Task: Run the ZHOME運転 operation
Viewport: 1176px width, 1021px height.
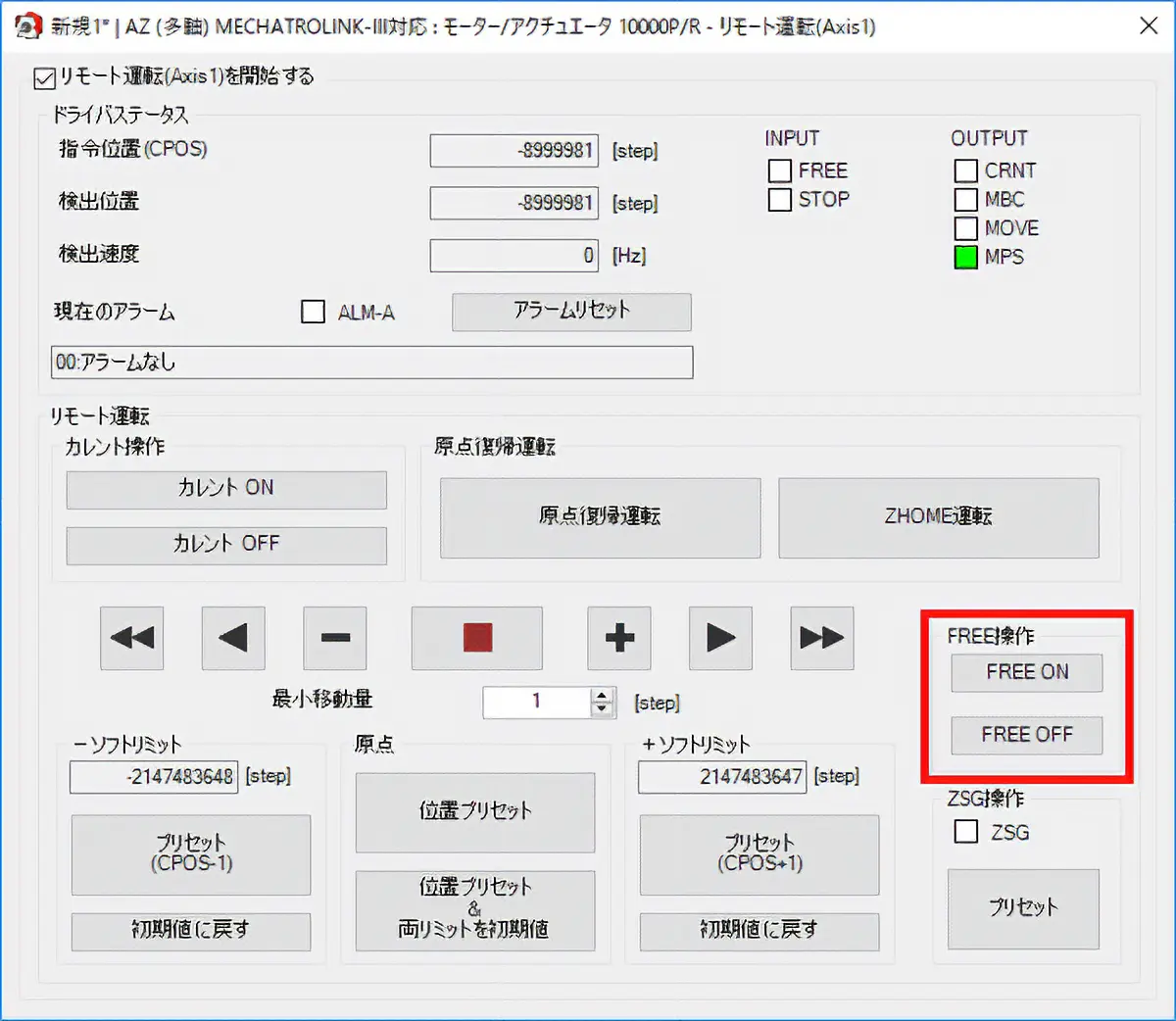Action: coord(938,517)
